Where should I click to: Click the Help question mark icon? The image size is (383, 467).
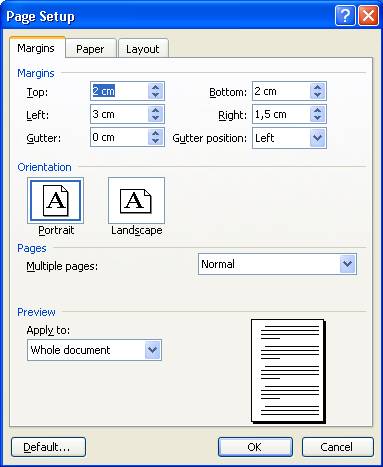point(345,16)
